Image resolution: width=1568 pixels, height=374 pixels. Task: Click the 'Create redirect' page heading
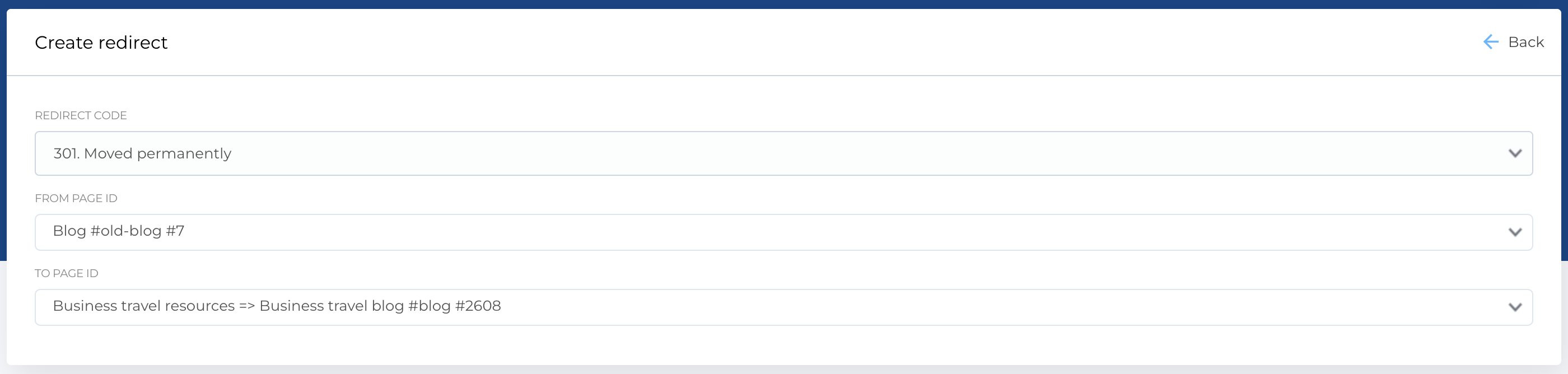tap(101, 43)
